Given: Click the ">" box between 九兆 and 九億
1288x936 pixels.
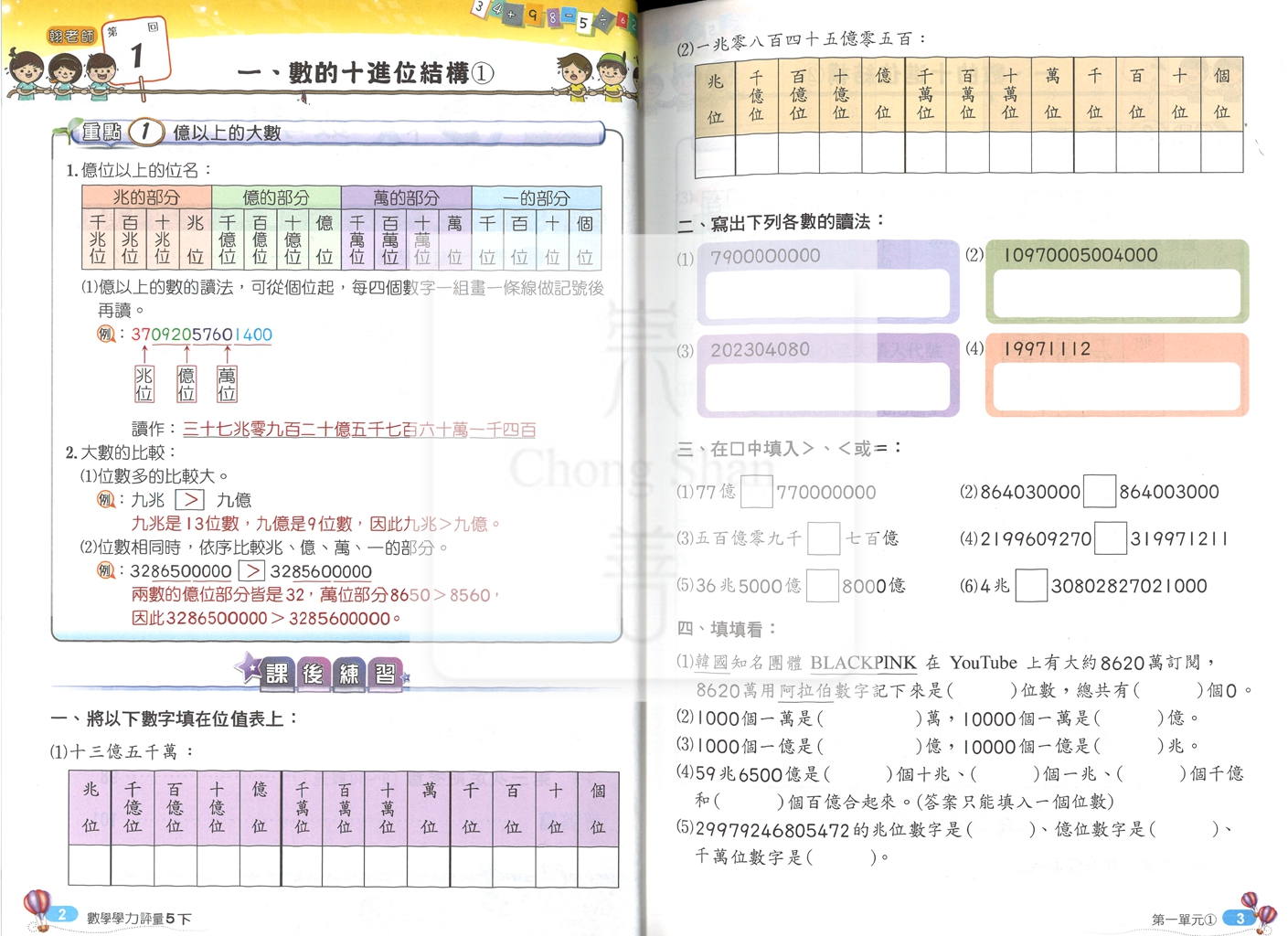Looking at the screenshot, I should 189,500.
